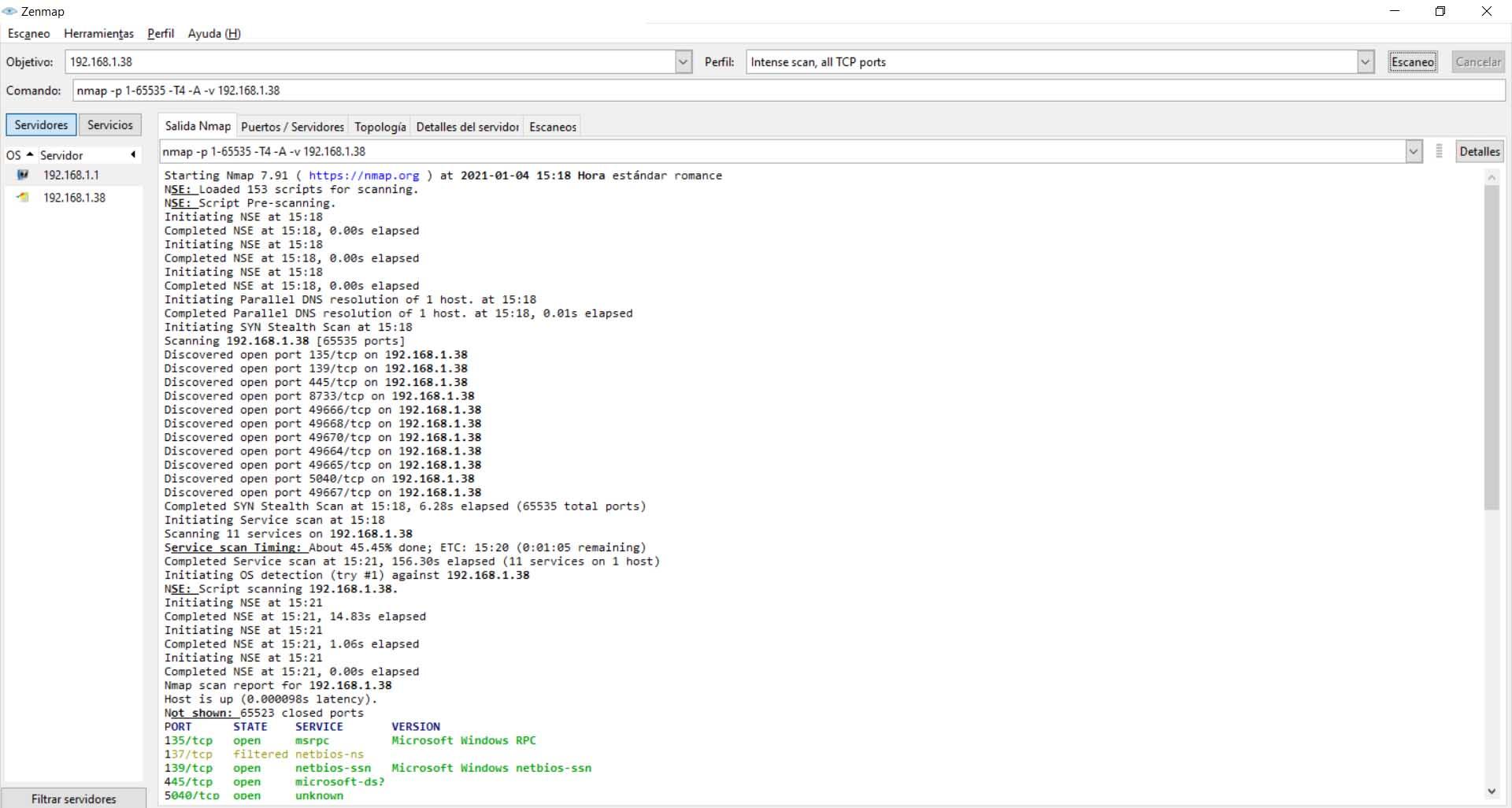The width and height of the screenshot is (1512, 808).
Task: Click the Nmap output vertical scrollbar thumb
Action: [x=1492, y=348]
